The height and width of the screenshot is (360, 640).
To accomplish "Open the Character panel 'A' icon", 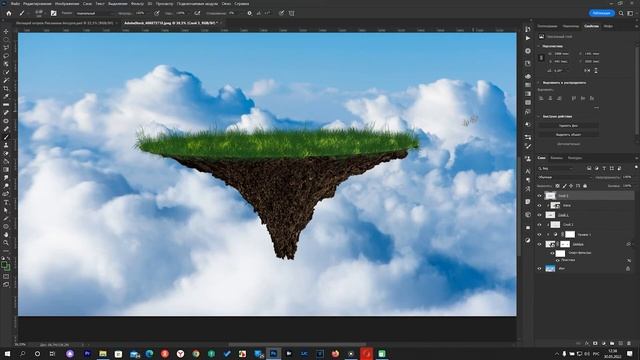I will point(528,171).
